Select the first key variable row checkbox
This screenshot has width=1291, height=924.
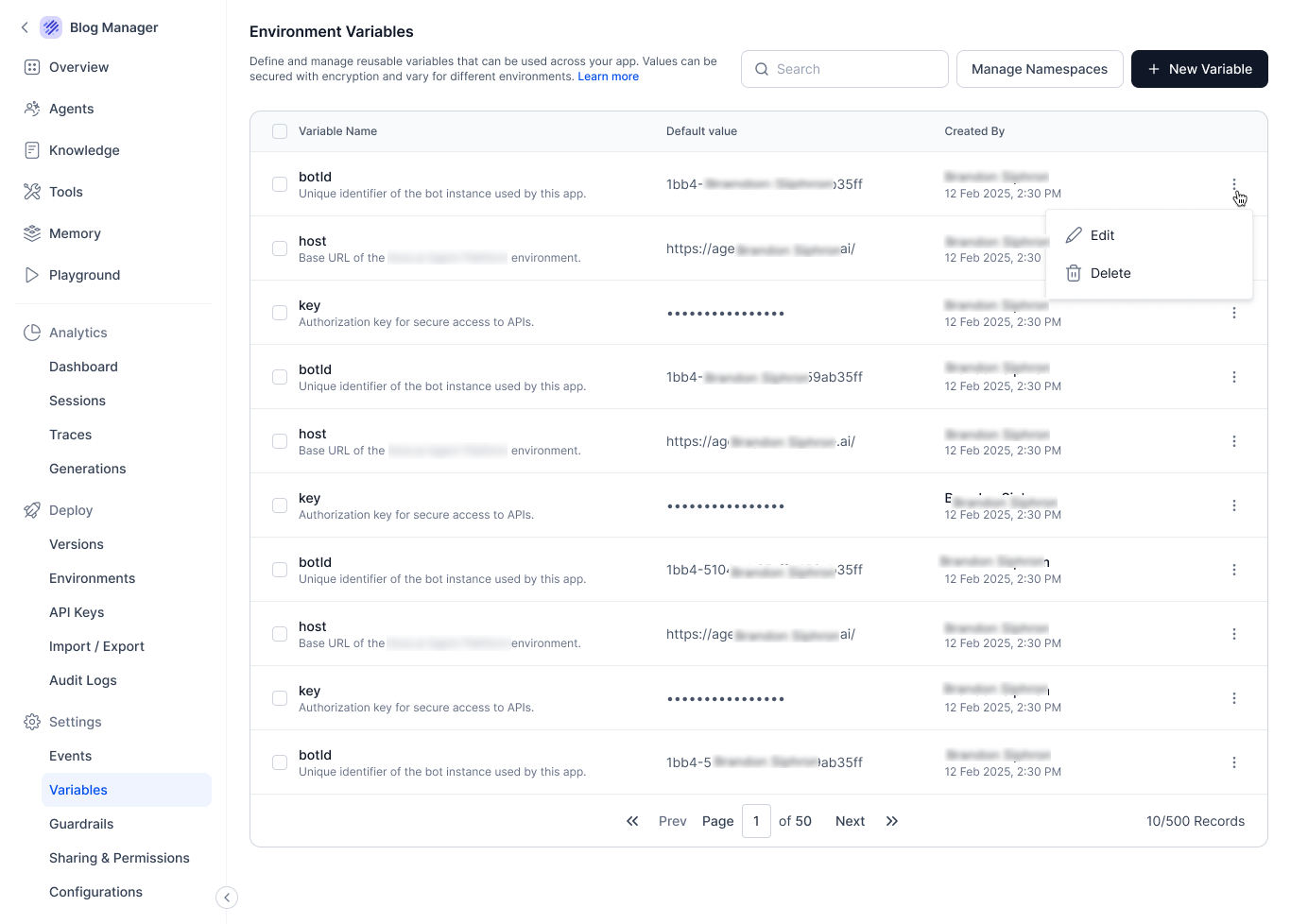pyautogui.click(x=280, y=313)
